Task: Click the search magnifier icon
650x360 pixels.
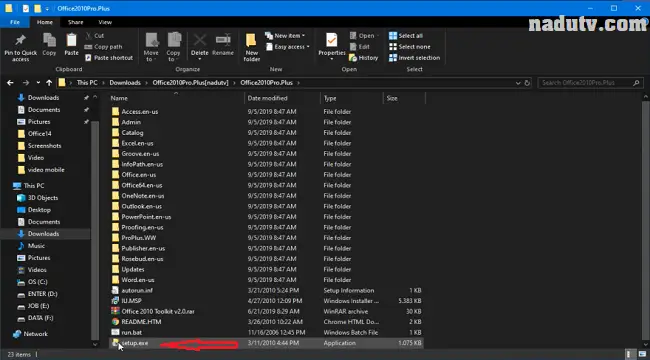Action: (636, 83)
